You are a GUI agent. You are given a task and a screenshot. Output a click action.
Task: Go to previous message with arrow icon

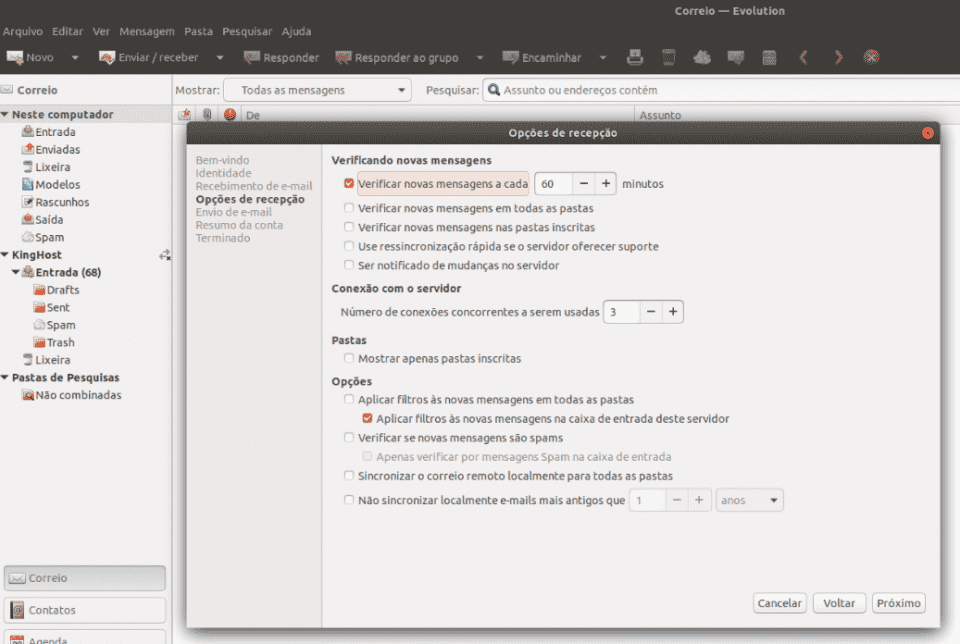pyautogui.click(x=803, y=57)
